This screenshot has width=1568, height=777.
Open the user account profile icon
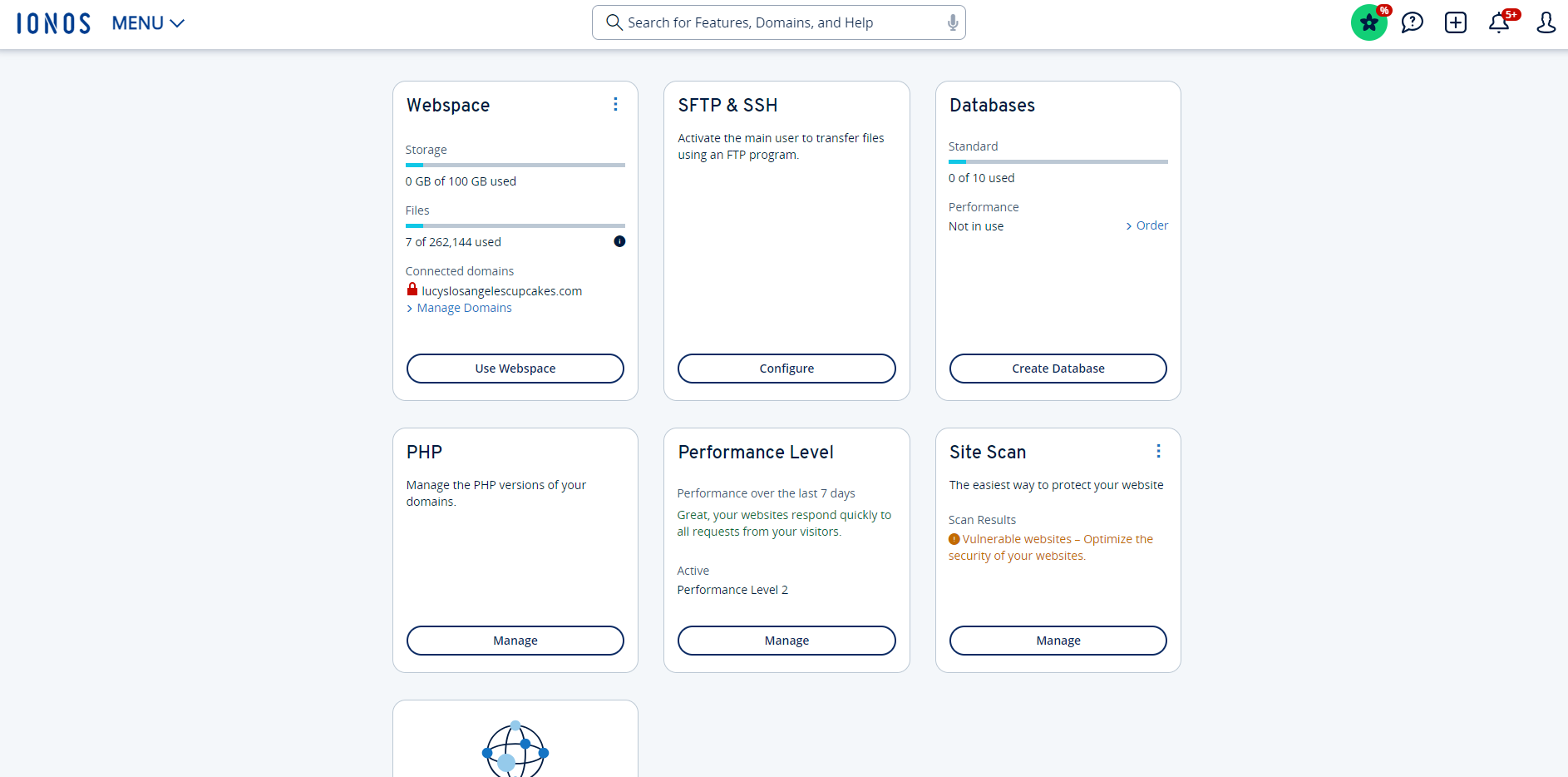(1545, 22)
